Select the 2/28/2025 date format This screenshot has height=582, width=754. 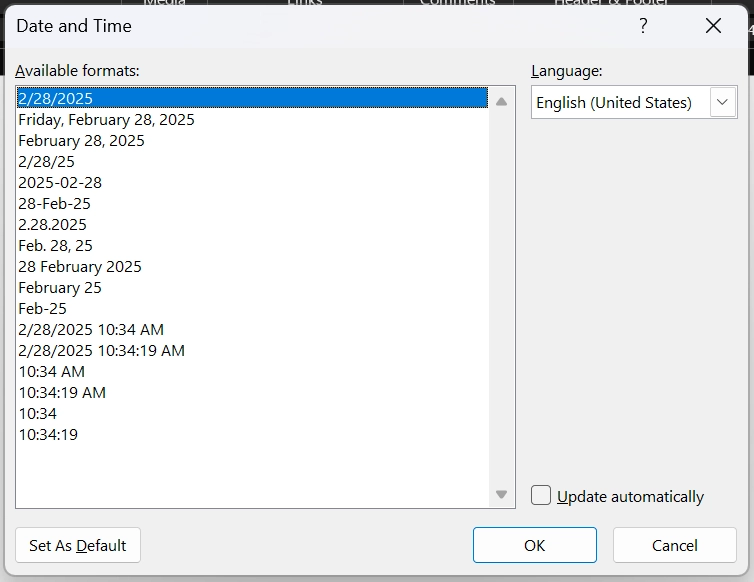click(x=56, y=98)
